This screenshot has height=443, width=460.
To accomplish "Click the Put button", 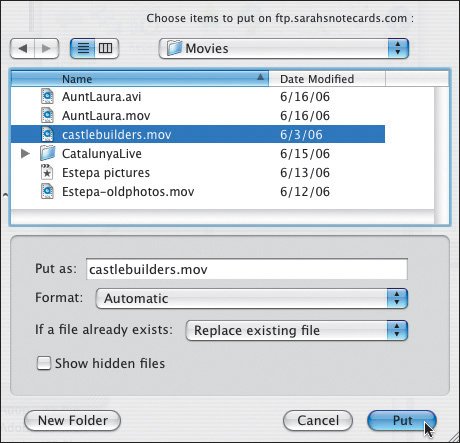I will 402,420.
